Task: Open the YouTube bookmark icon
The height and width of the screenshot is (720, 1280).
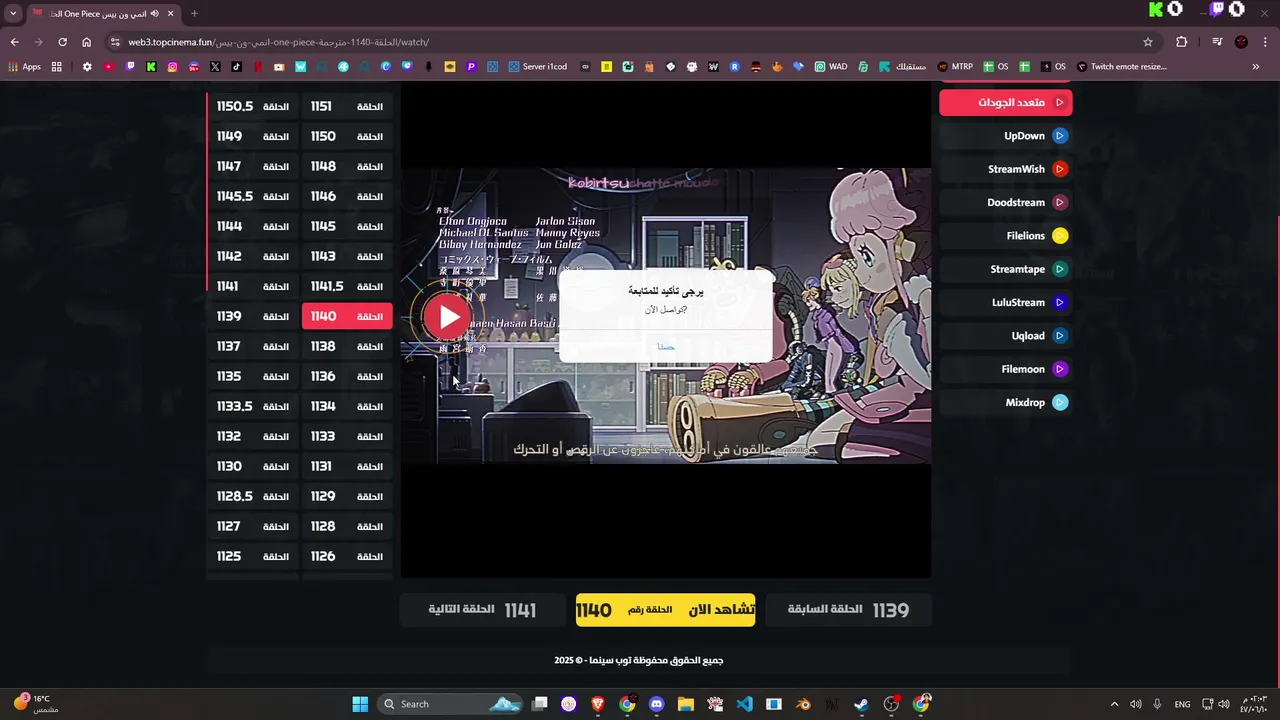Action: coord(109,67)
